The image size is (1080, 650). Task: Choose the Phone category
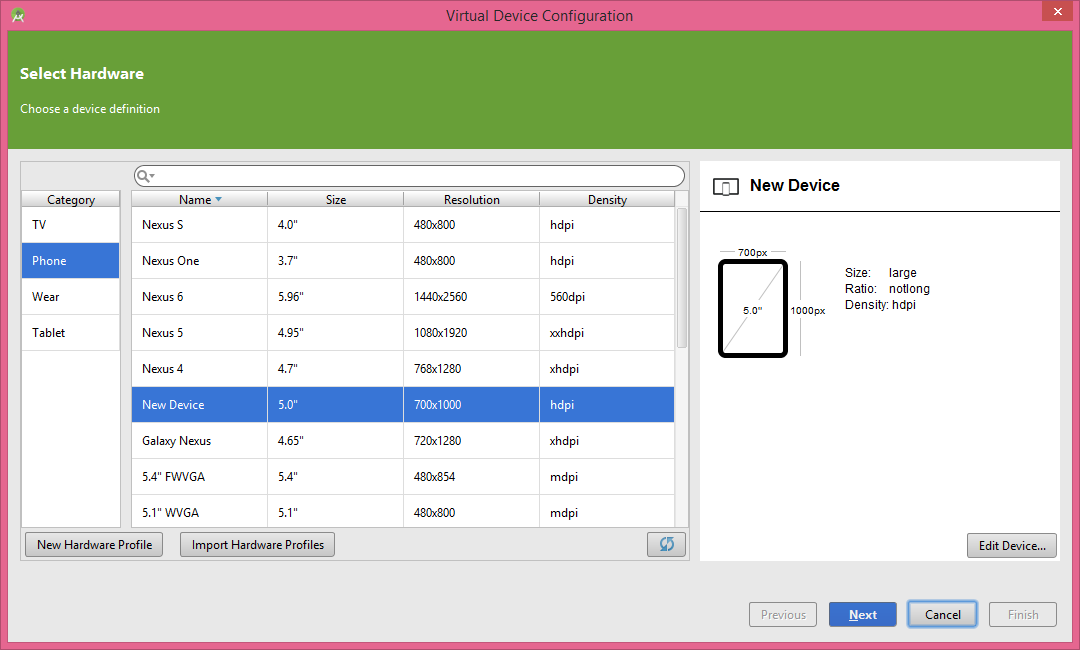[70, 261]
